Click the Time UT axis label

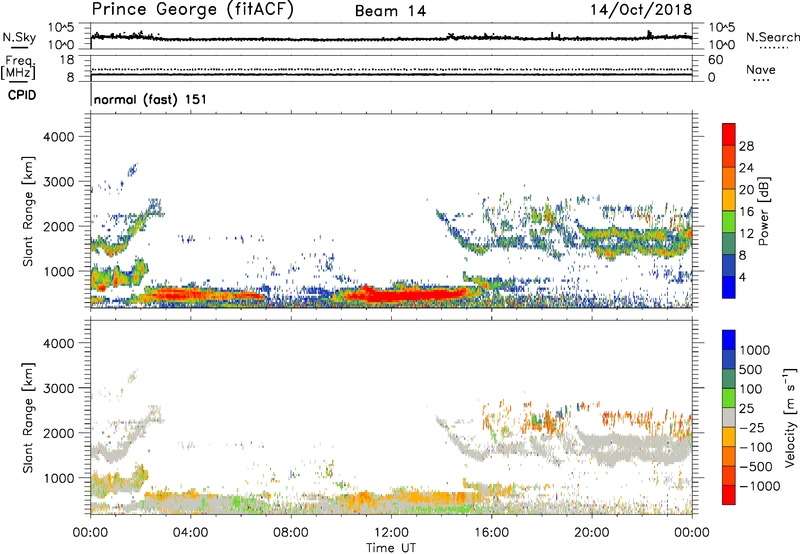click(x=391, y=548)
